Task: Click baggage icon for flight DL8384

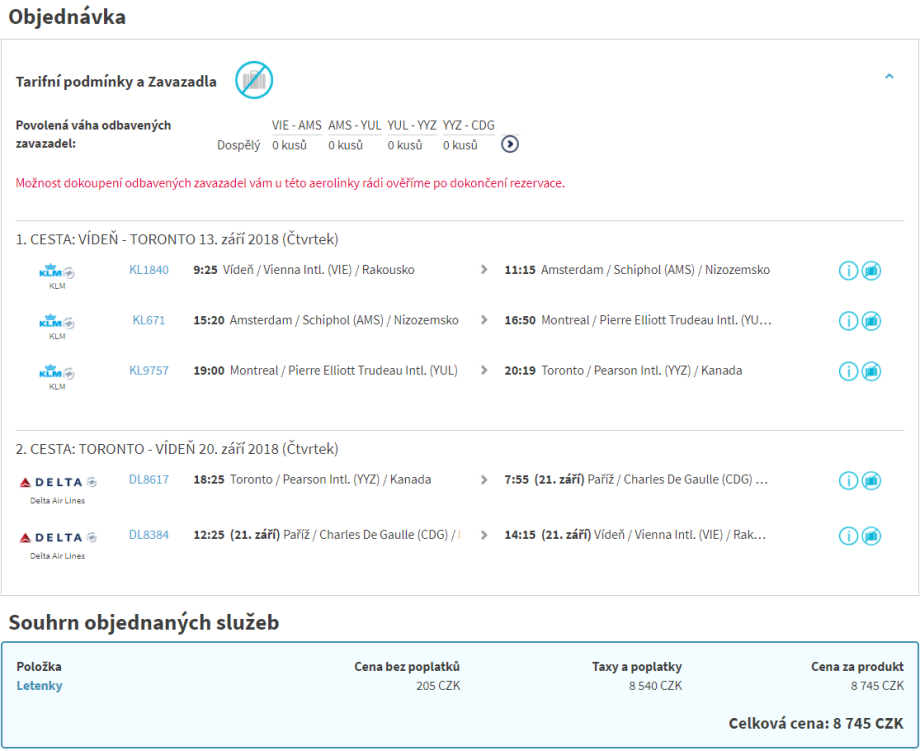Action: click(x=871, y=535)
